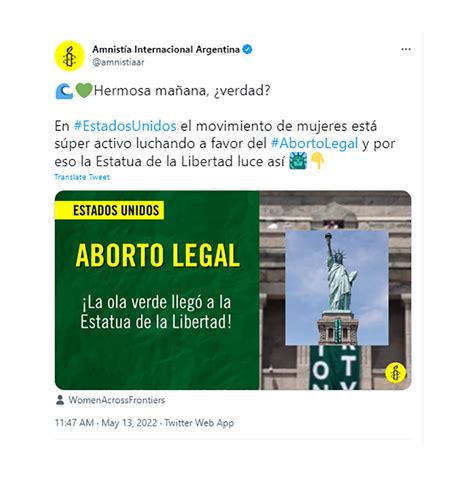The width and height of the screenshot is (474, 477).
Task: Click the yellow ESTADOS UNIDOS banner label
Action: click(109, 210)
